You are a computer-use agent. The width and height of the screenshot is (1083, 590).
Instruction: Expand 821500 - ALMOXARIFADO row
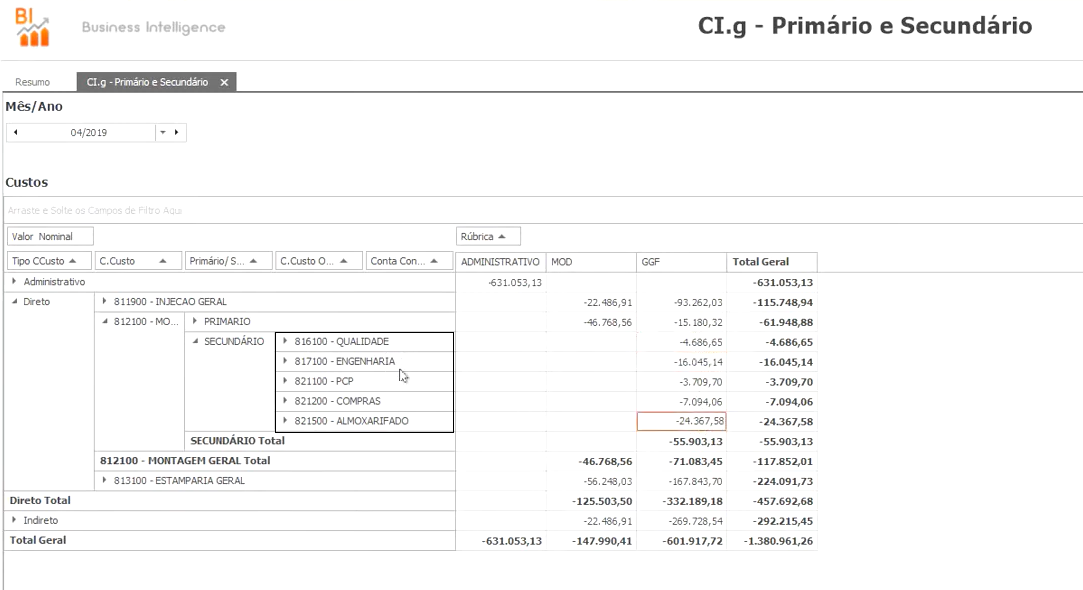tap(285, 421)
